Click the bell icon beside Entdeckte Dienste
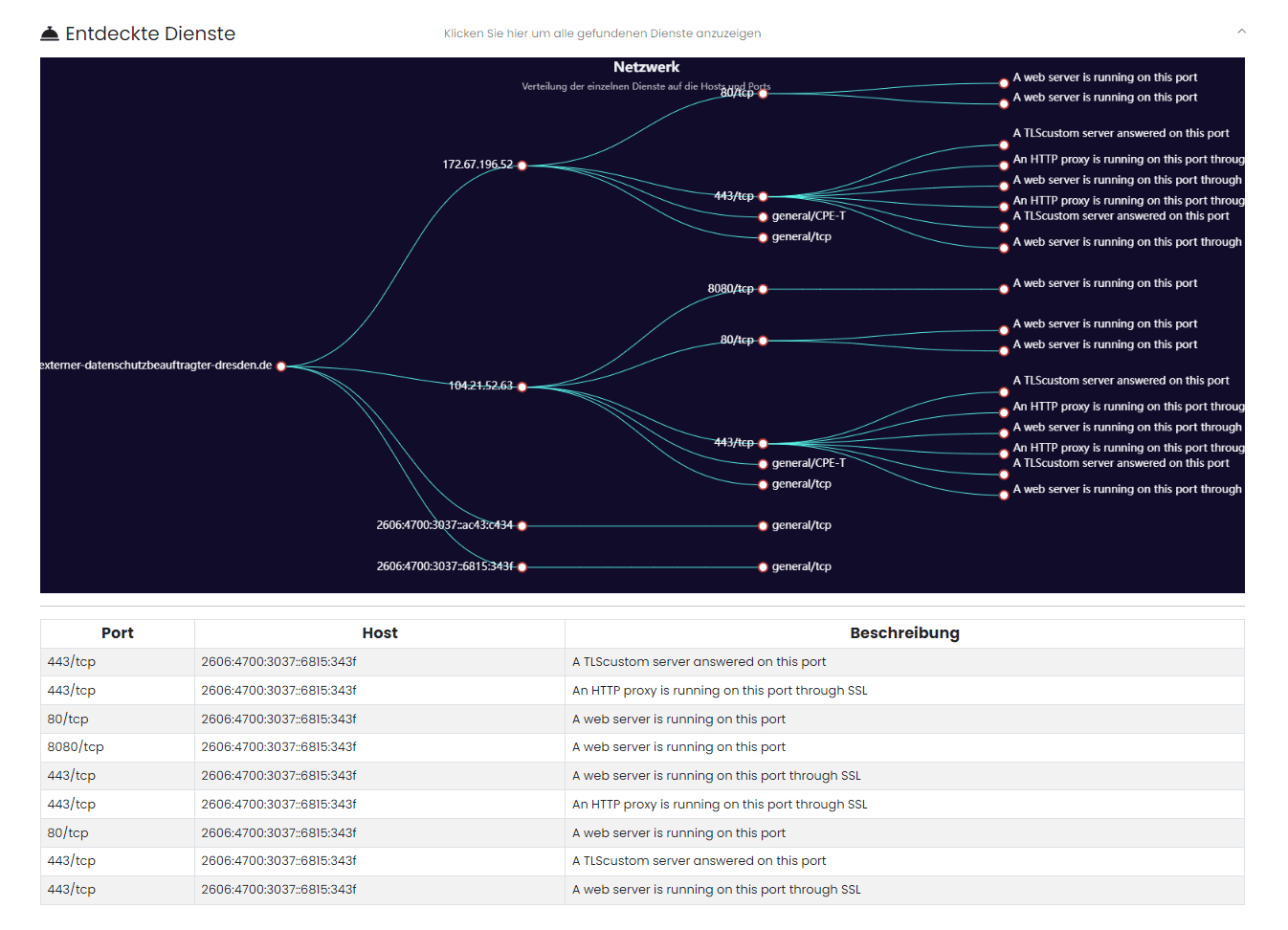Viewport: 1288px width, 930px height. point(50,33)
